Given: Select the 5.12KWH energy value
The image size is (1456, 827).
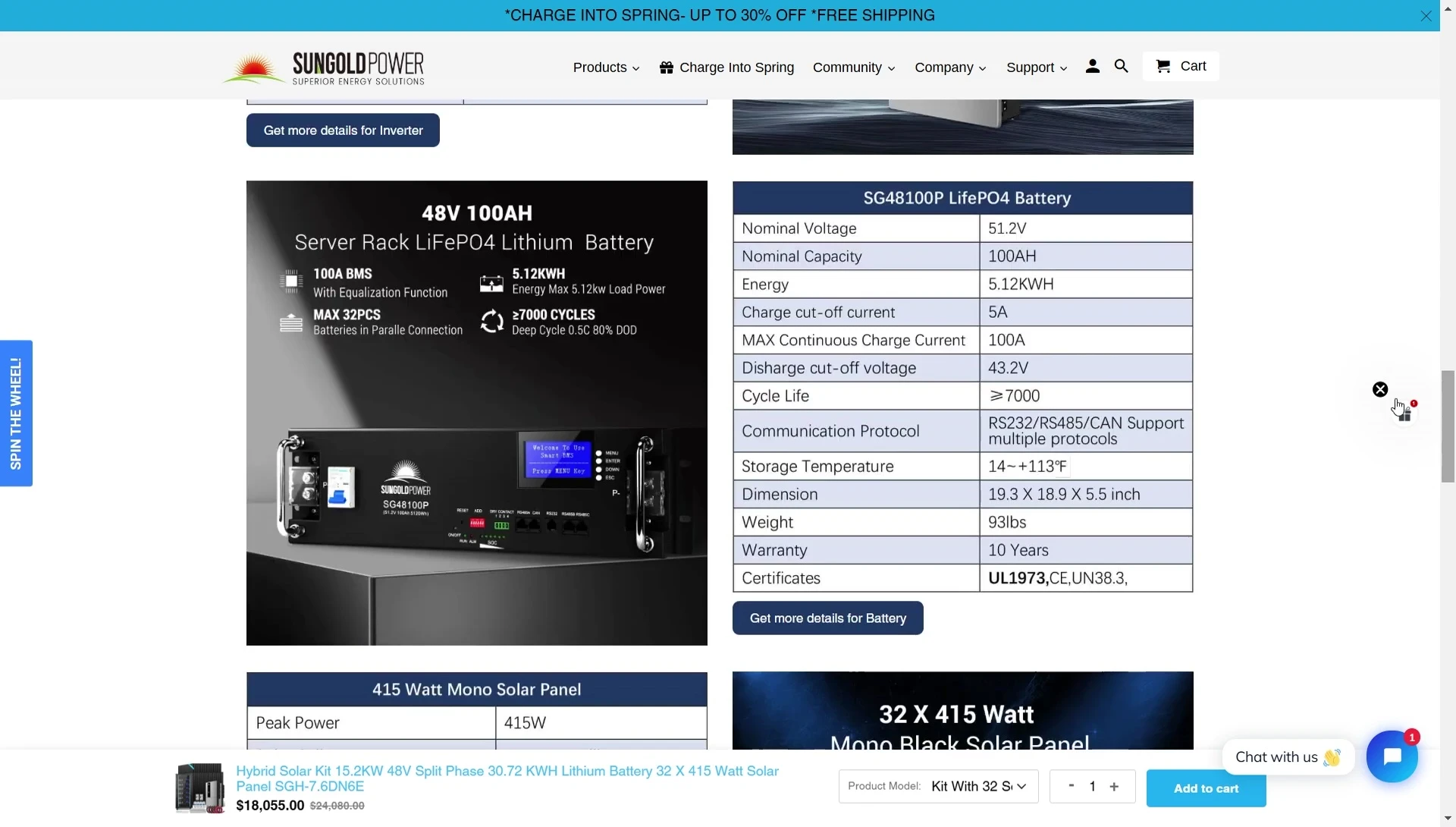Looking at the screenshot, I should coord(1021,285).
